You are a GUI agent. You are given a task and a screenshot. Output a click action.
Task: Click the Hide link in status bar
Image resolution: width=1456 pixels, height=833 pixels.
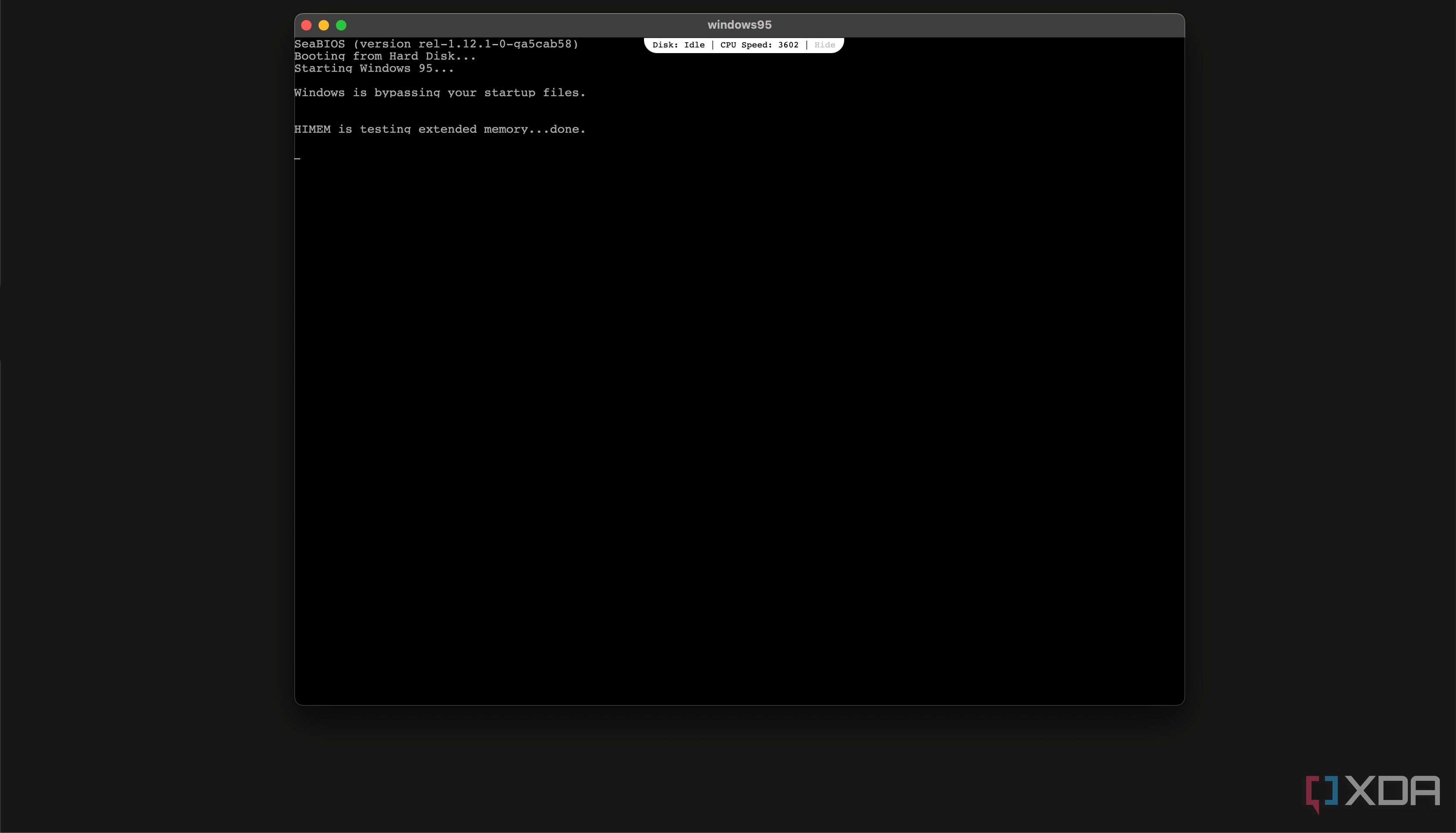tap(824, 45)
